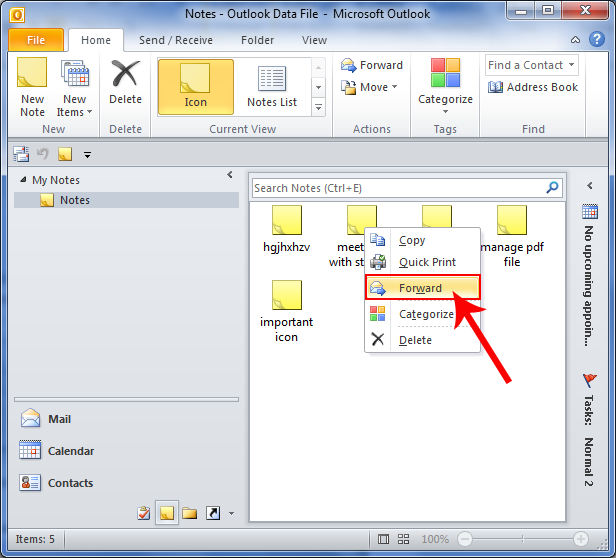Switch to Icon view

(196, 87)
